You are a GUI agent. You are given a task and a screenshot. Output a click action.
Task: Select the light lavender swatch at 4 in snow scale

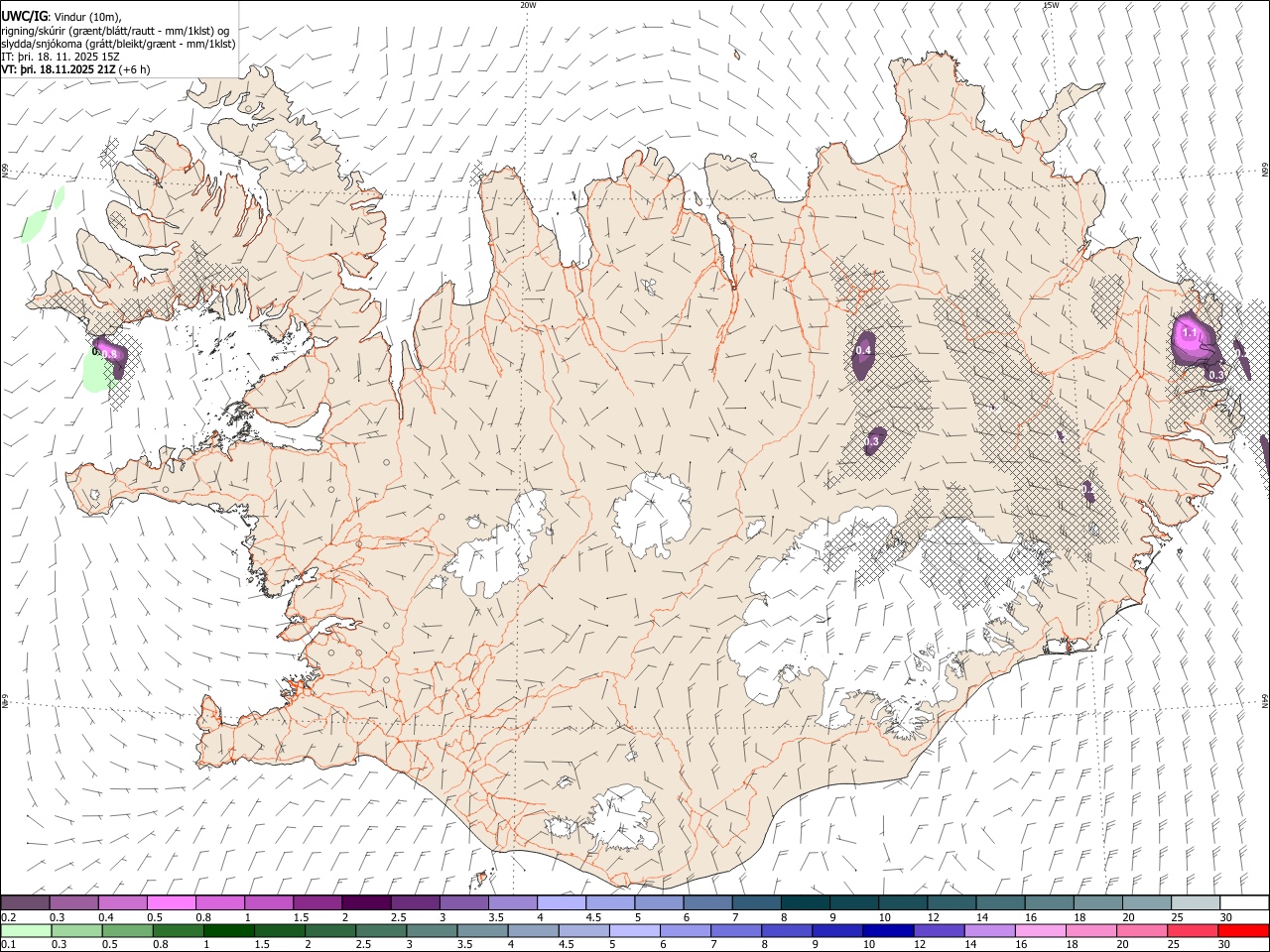560,903
